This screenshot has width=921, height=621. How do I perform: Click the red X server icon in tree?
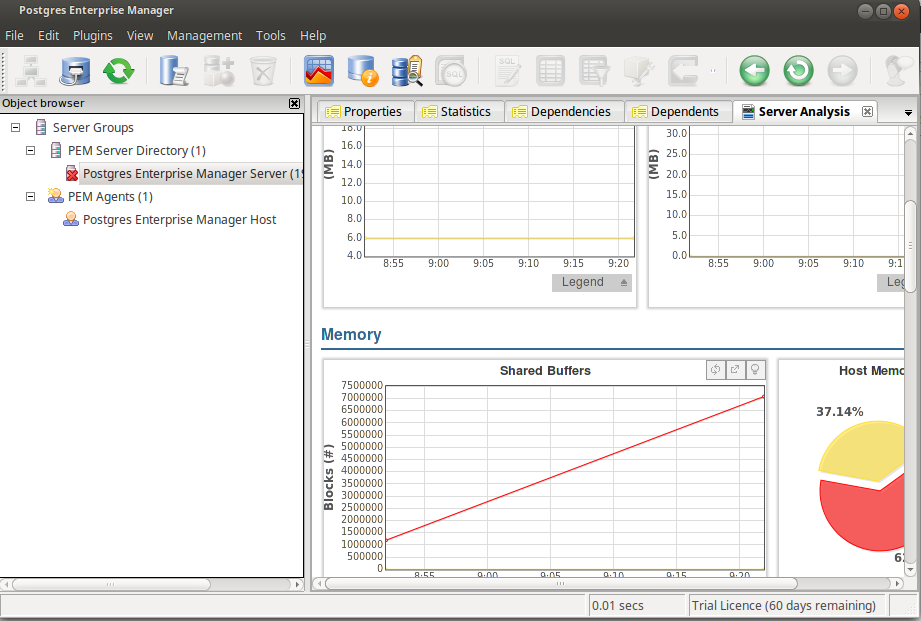[x=72, y=173]
